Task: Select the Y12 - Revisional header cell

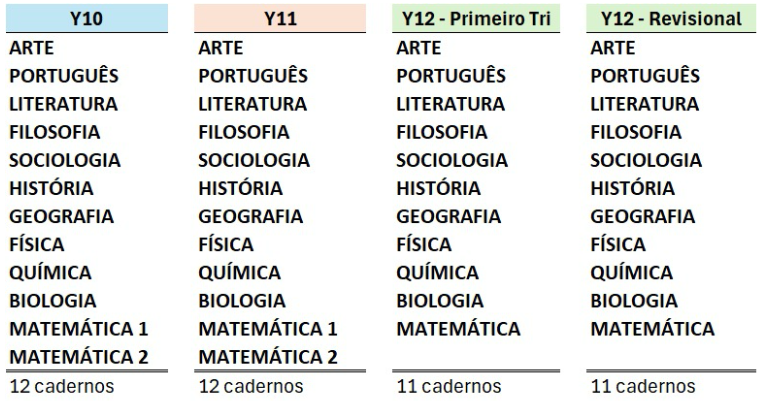Action: (671, 18)
